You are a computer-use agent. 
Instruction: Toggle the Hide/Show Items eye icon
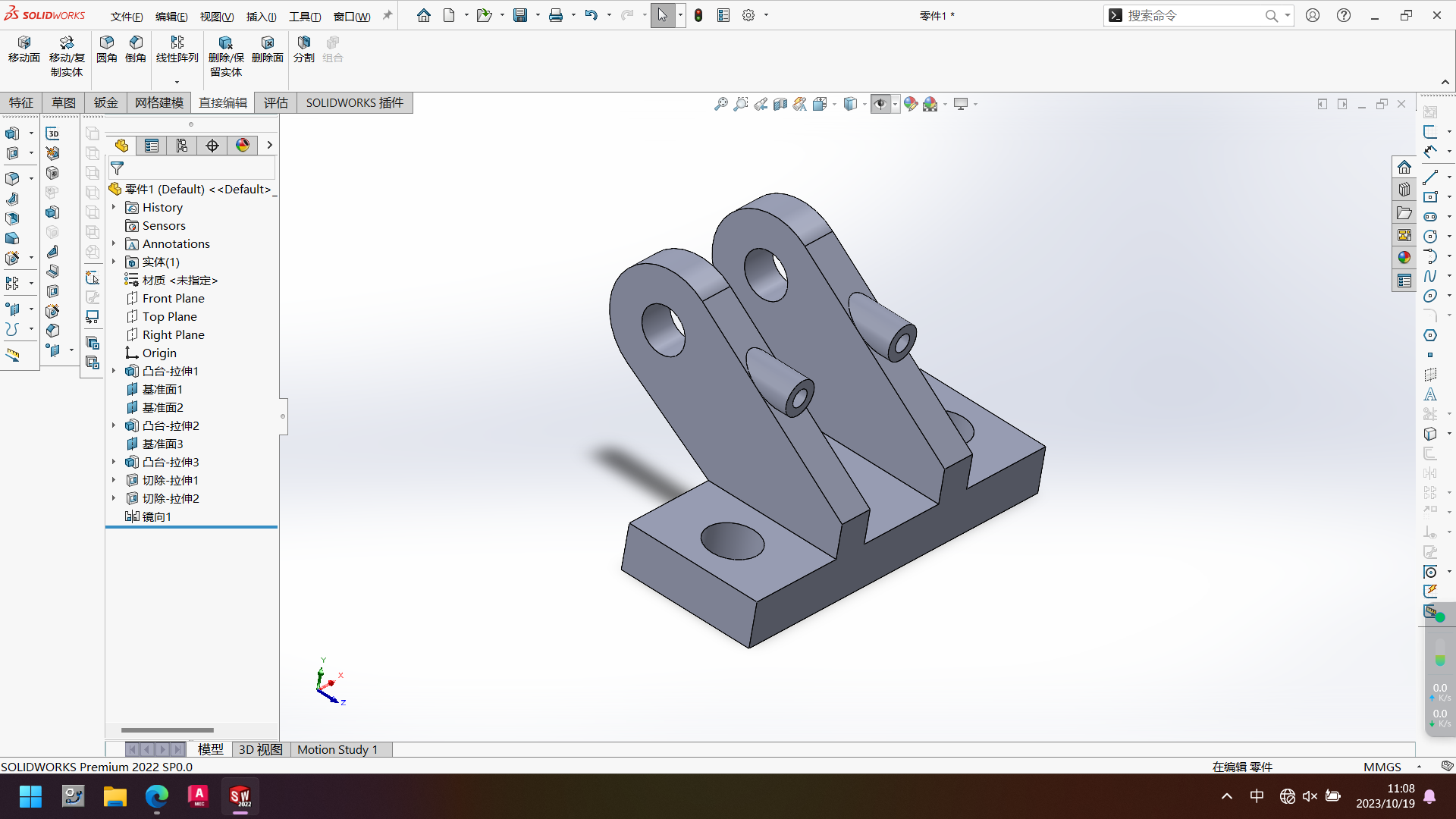pyautogui.click(x=880, y=104)
